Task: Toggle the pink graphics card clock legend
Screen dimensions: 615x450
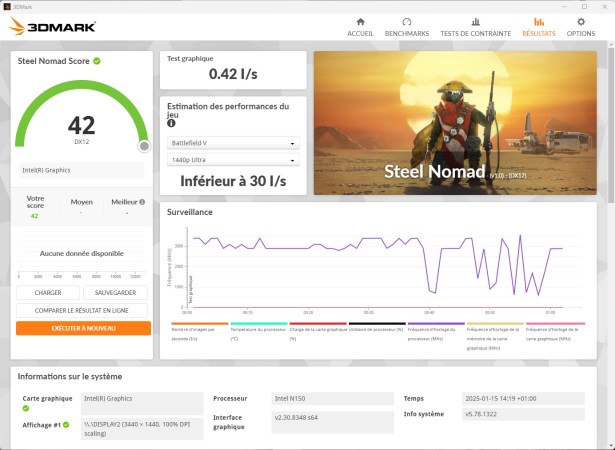Action: click(x=555, y=332)
